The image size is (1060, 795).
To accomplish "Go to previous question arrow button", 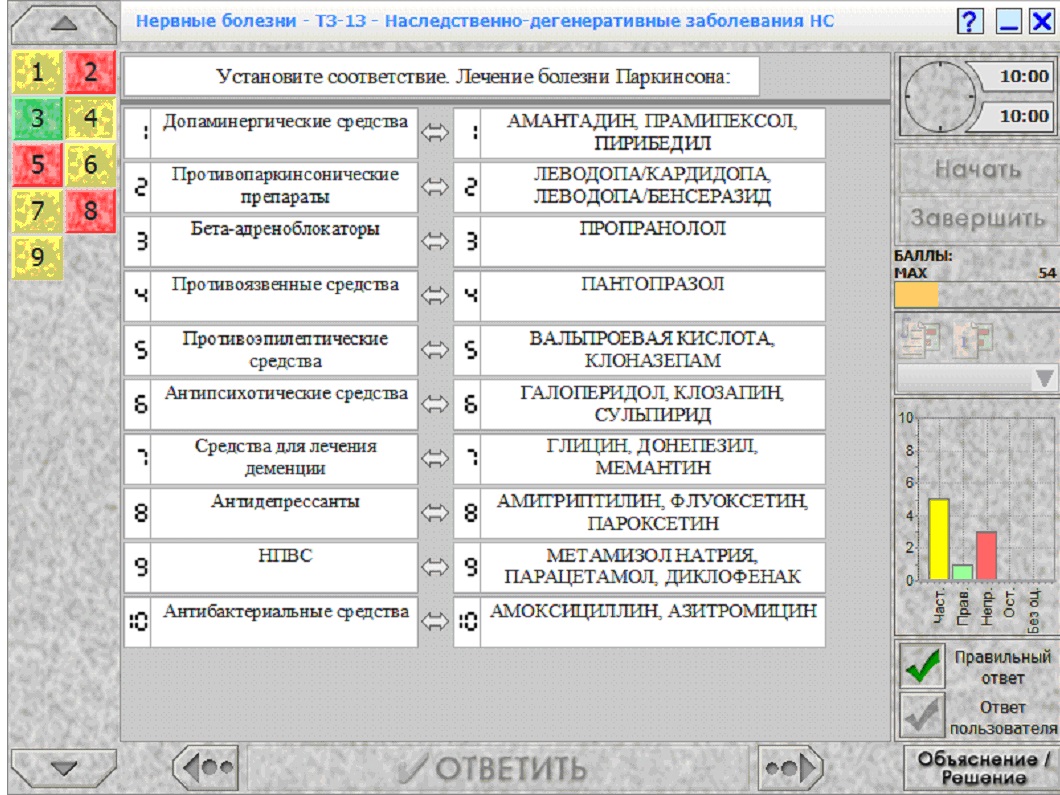I will coord(207,767).
